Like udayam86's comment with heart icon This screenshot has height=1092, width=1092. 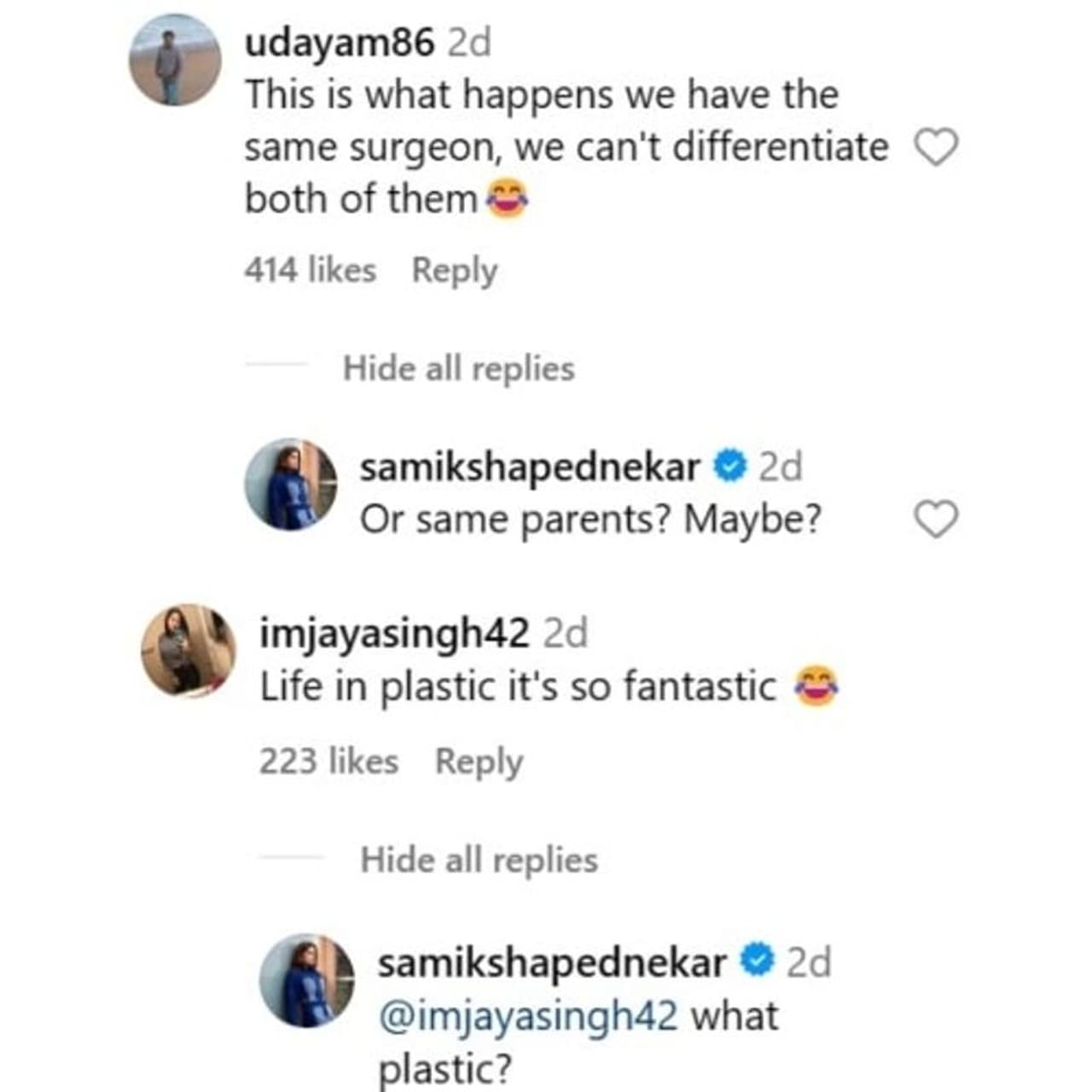click(x=937, y=148)
